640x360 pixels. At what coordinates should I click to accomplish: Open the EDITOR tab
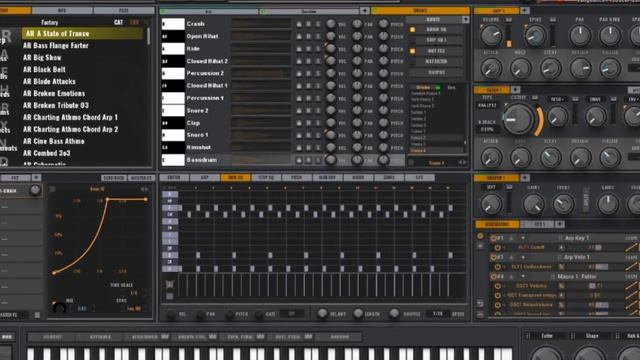174,178
